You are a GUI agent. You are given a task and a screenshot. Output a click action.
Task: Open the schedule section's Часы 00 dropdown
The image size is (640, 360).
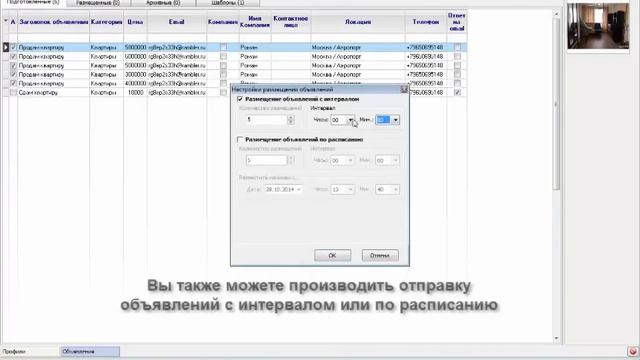pyautogui.click(x=351, y=160)
